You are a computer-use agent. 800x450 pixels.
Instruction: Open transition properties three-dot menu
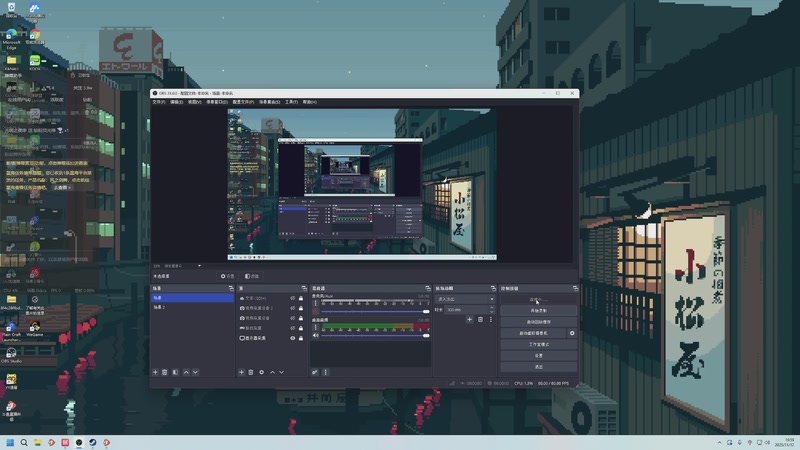(x=491, y=319)
